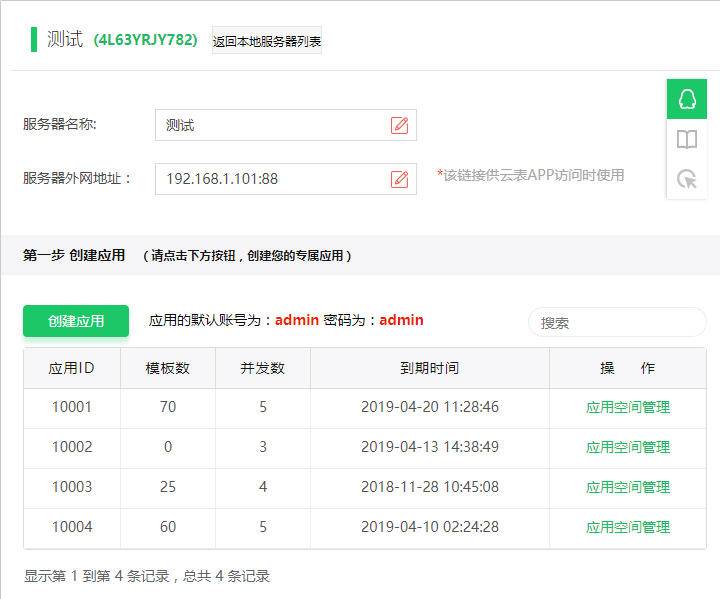
Task: Click the cursor pointer icon in sidebar
Action: click(686, 179)
